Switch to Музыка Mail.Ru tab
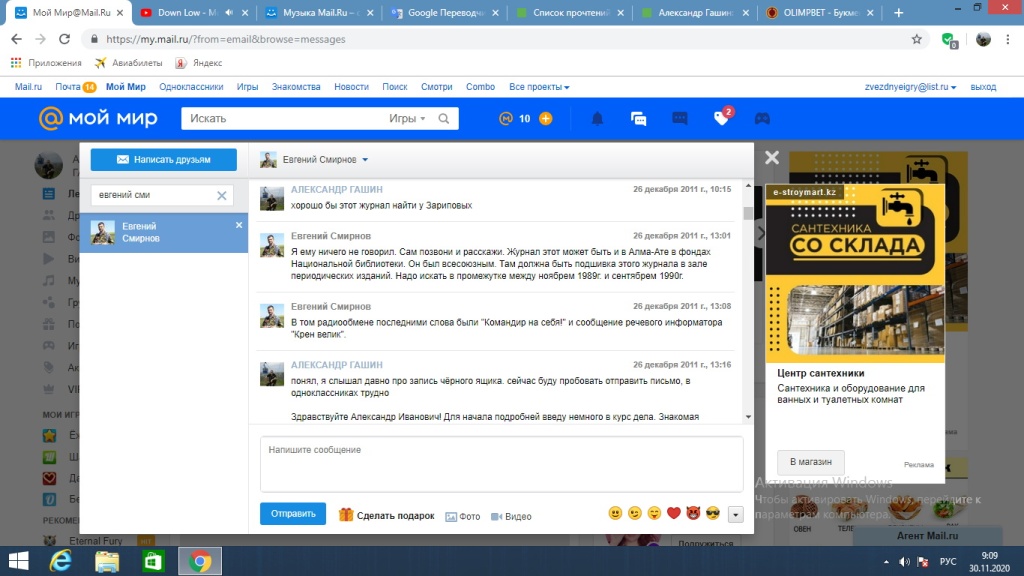 [320, 12]
